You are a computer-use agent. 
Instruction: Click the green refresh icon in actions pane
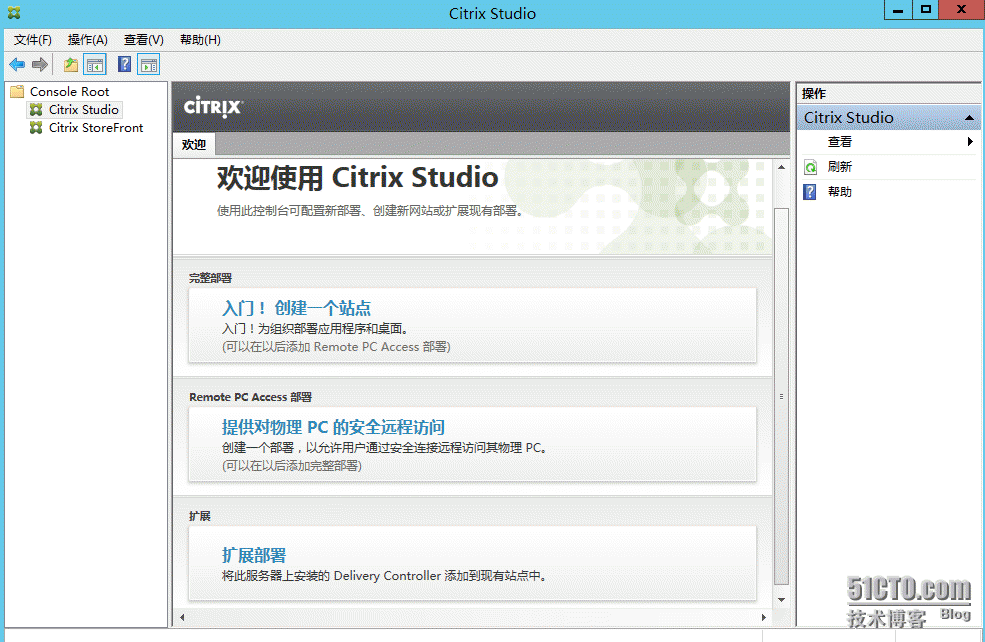click(810, 167)
